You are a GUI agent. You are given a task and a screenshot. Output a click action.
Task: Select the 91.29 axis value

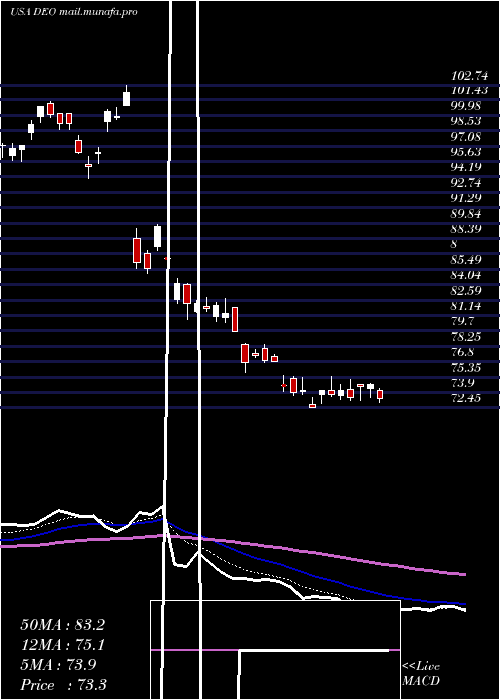(466, 198)
